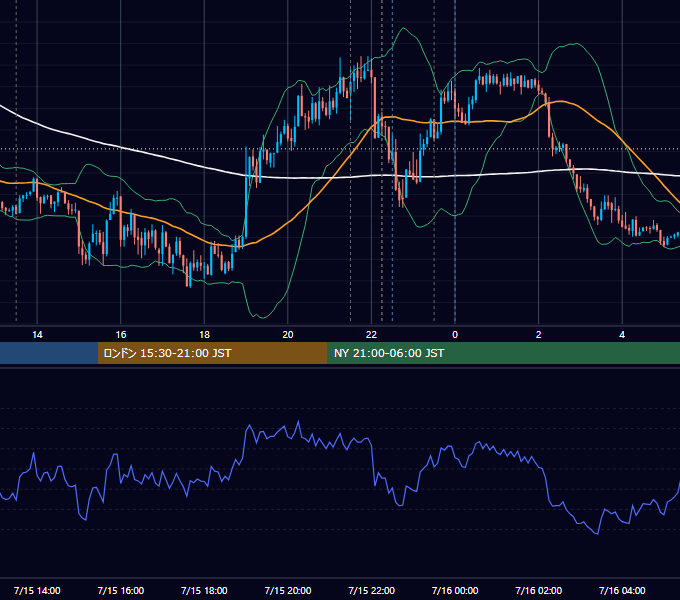Click hour label 4 on upper axis
This screenshot has width=680, height=600.
[622, 335]
